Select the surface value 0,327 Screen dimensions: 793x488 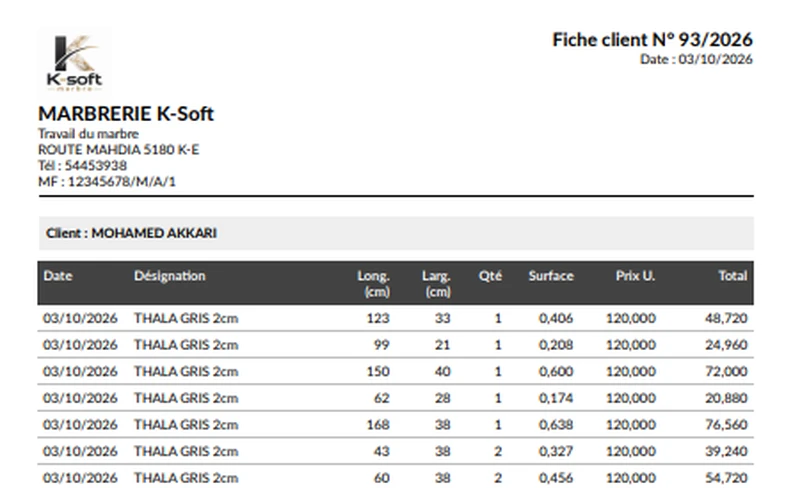[556, 452]
